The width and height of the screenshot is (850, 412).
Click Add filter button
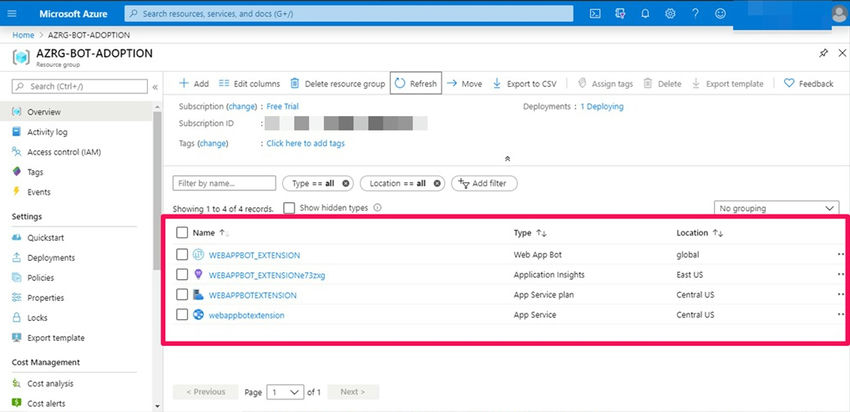484,184
